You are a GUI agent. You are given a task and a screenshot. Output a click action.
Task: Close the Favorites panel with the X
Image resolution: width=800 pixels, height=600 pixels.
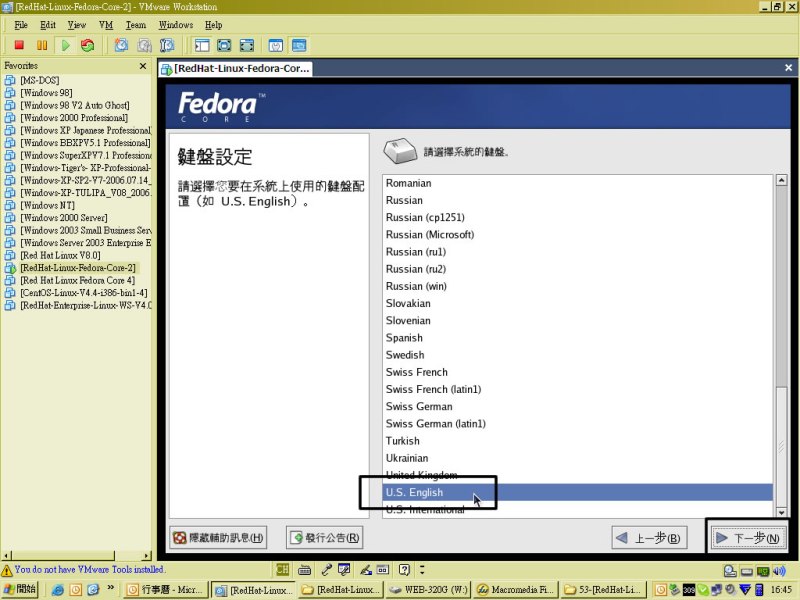pos(143,66)
